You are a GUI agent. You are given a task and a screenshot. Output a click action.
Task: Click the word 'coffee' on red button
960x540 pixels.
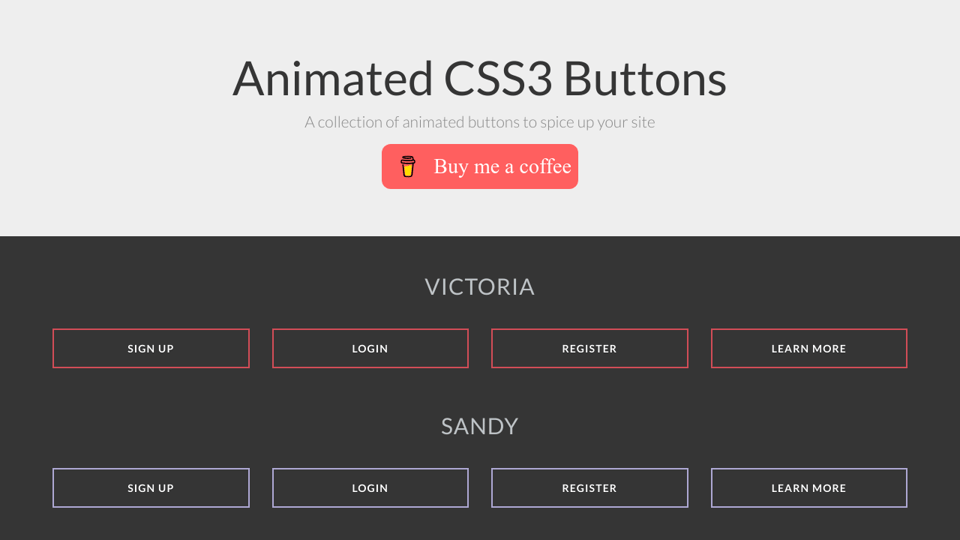point(545,167)
